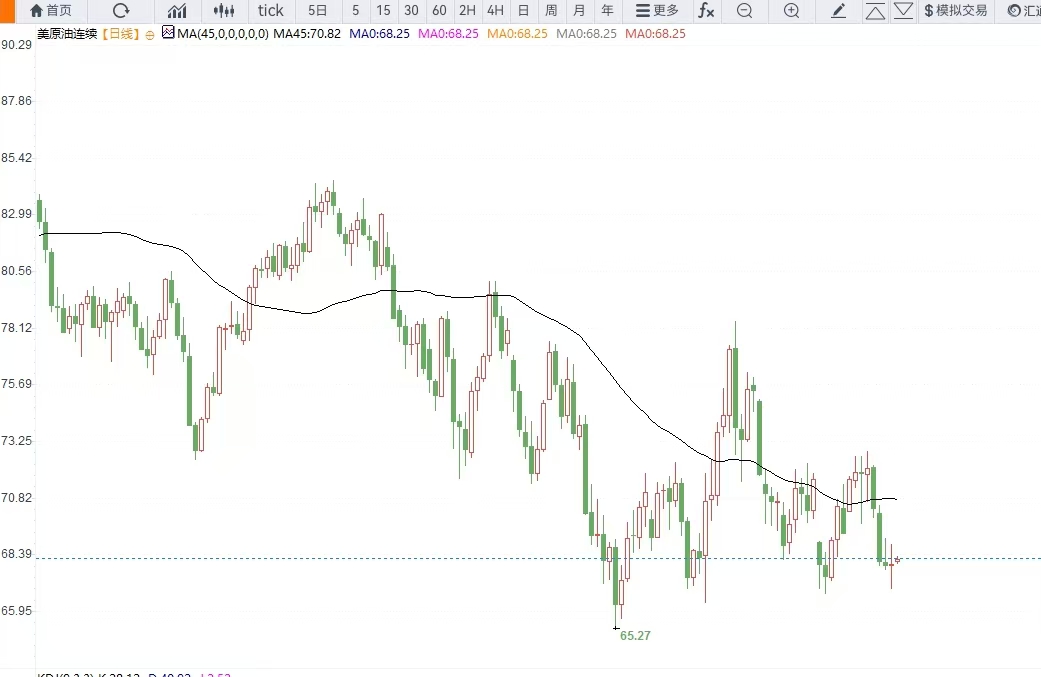Click the orange circle icon beside 日线

[150, 35]
